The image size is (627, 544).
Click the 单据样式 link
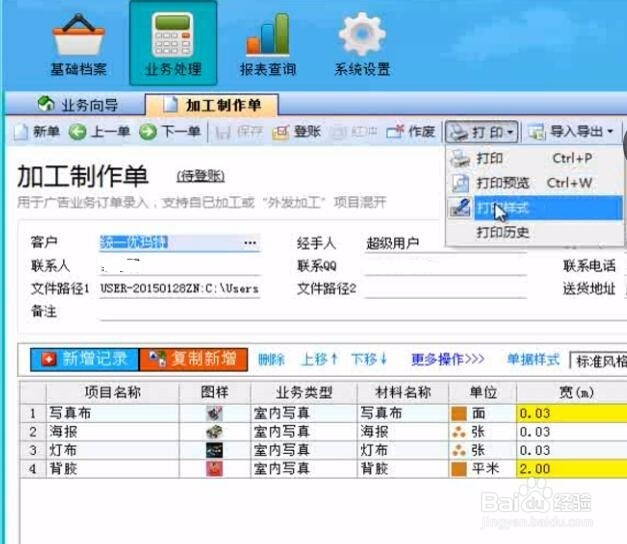click(x=533, y=360)
